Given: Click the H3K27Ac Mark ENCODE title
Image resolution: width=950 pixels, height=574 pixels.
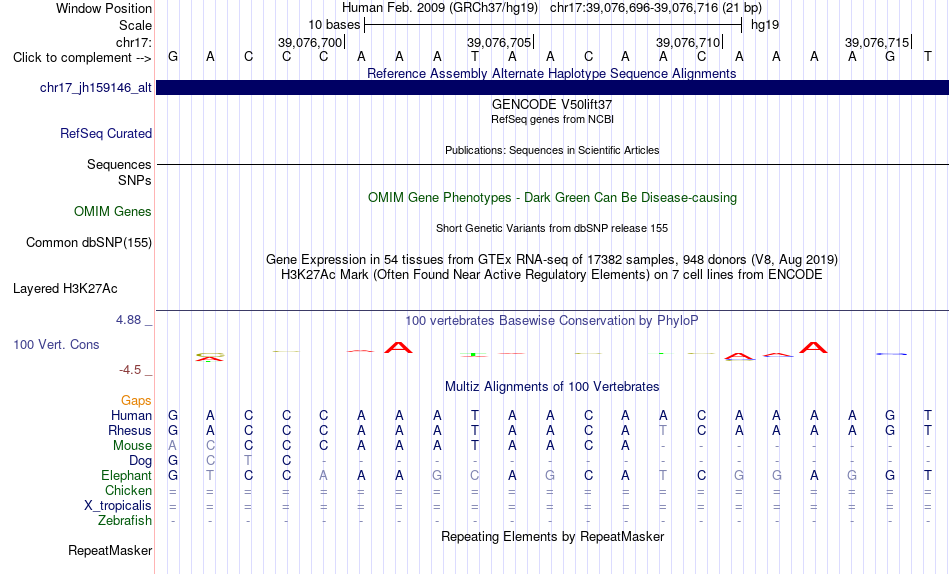Looking at the screenshot, I should tap(551, 275).
